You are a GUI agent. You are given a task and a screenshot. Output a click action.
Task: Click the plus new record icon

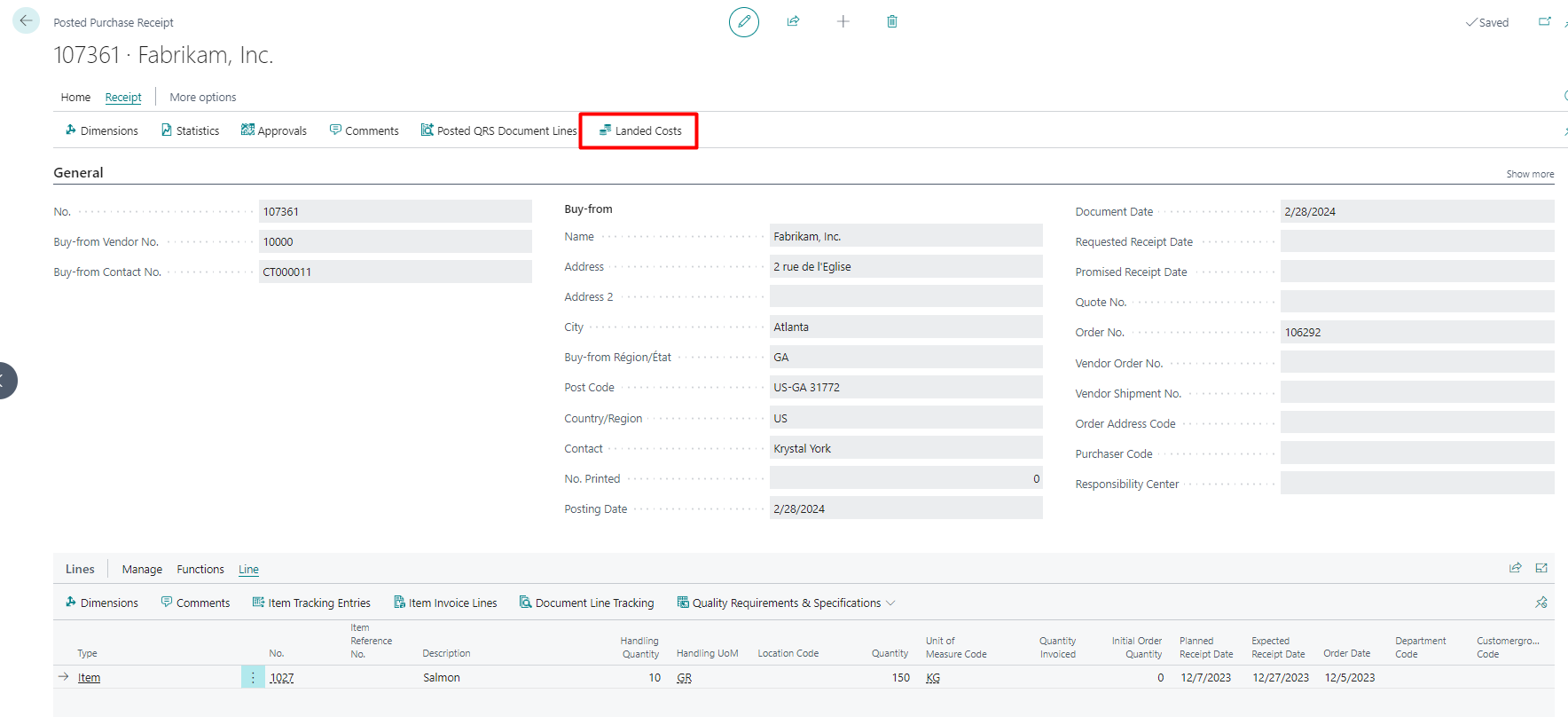coord(843,21)
